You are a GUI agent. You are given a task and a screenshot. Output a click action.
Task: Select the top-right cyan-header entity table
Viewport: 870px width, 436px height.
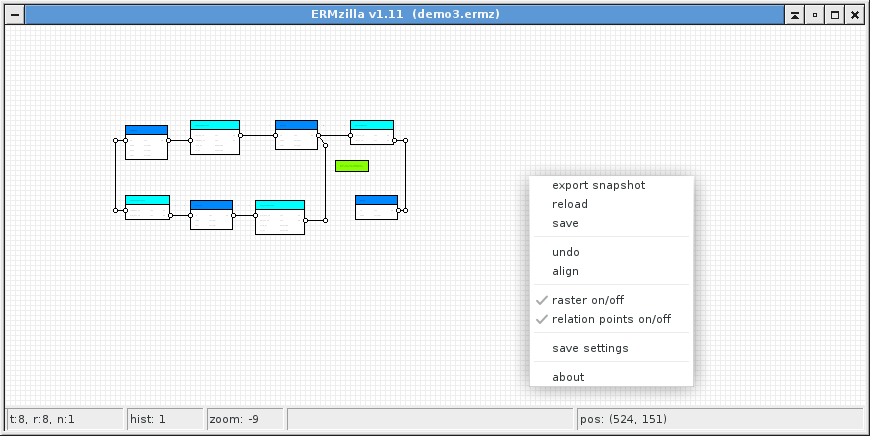tap(371, 132)
